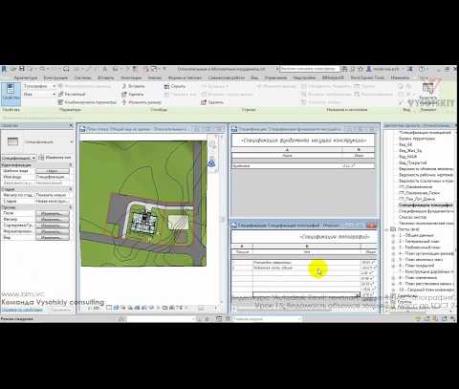Image resolution: width=459 pixels, height=389 pixels.
Task: Open the Спецификация filter dropdown in Properties
Action: pyautogui.click(x=19, y=158)
